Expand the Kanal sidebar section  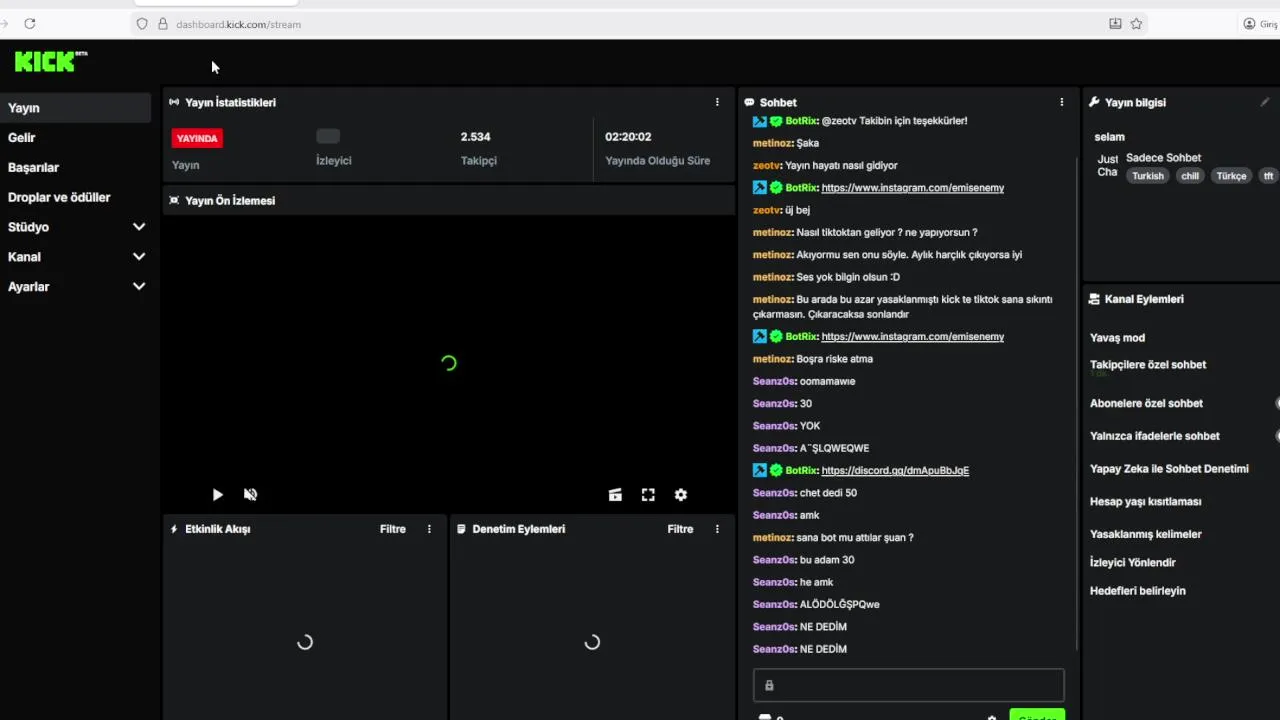(139, 257)
